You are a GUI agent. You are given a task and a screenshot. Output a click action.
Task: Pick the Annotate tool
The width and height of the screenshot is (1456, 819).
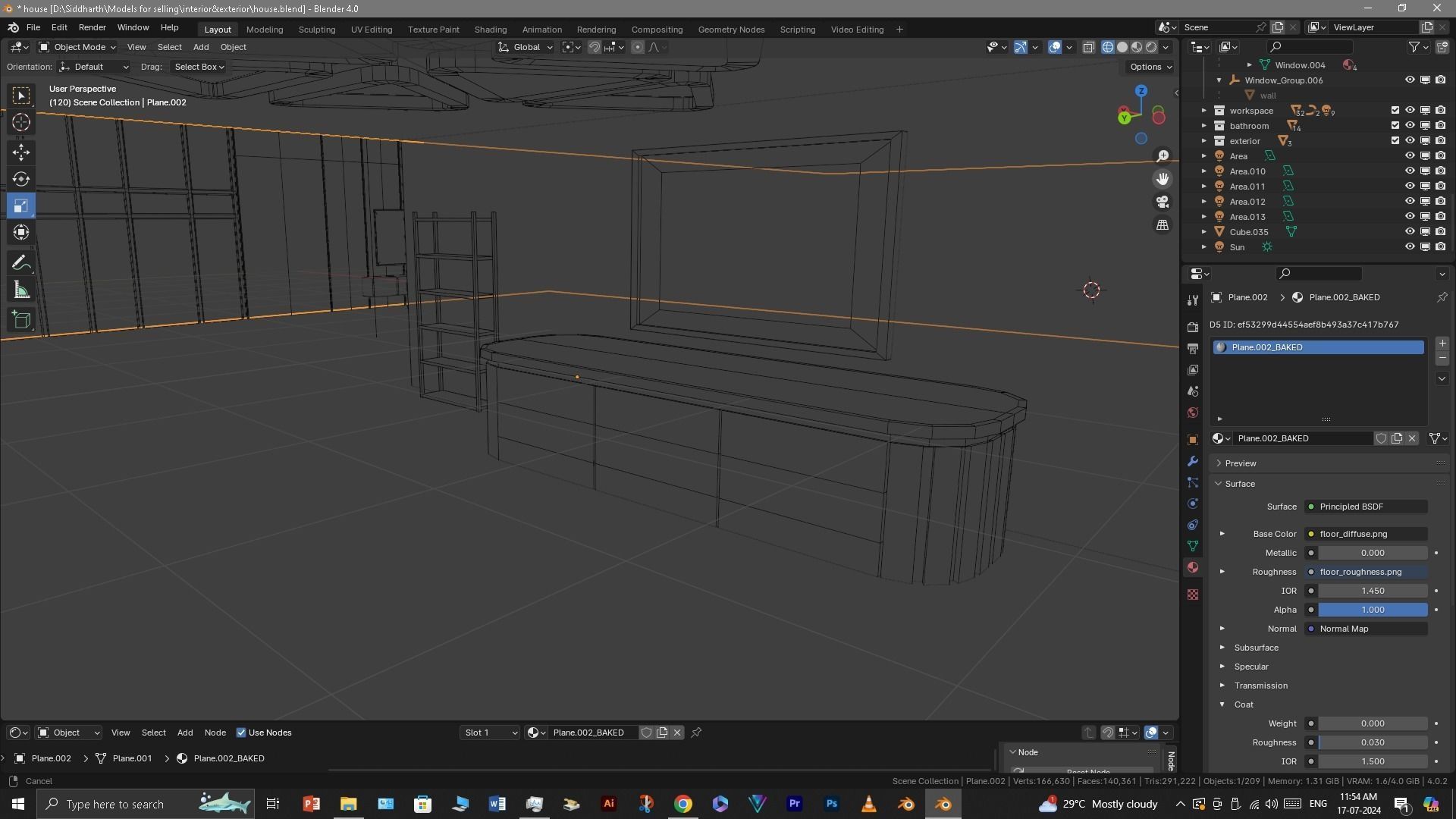[x=21, y=263]
